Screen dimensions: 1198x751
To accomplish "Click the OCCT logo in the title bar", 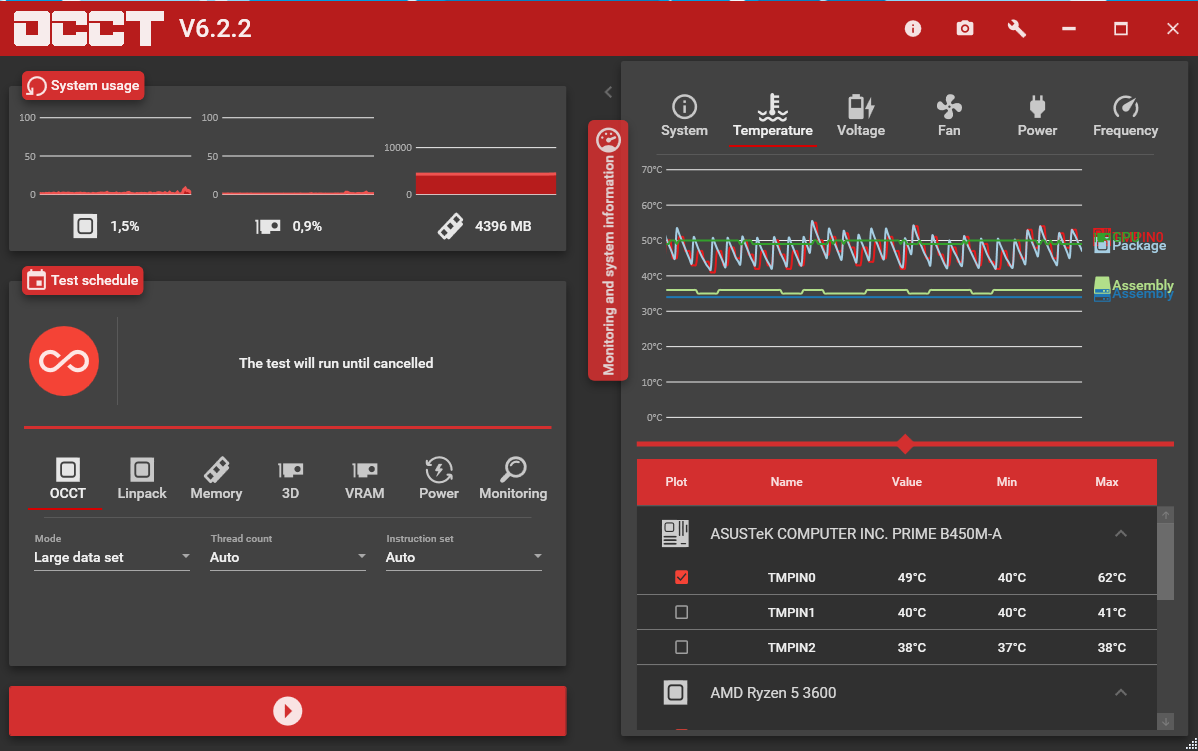I will point(89,28).
